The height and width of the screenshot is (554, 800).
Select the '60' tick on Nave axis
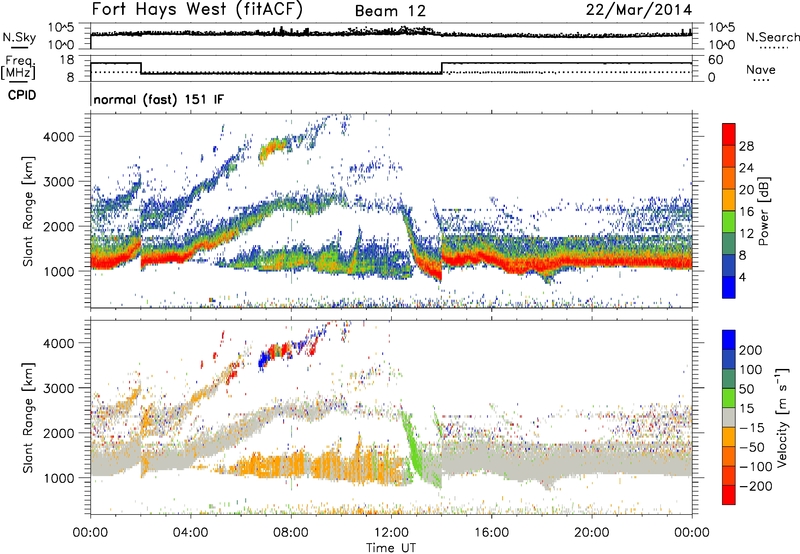pos(716,60)
